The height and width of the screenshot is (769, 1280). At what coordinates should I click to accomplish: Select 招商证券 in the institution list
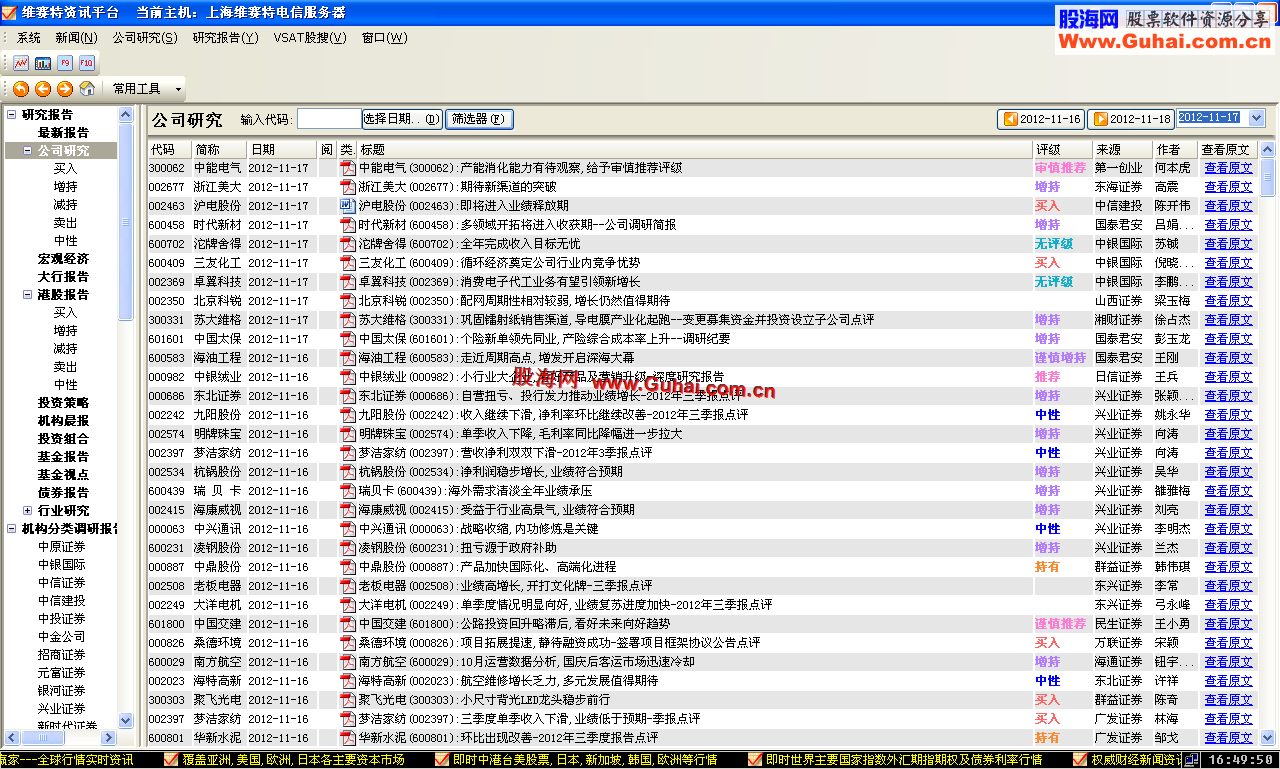click(62, 655)
